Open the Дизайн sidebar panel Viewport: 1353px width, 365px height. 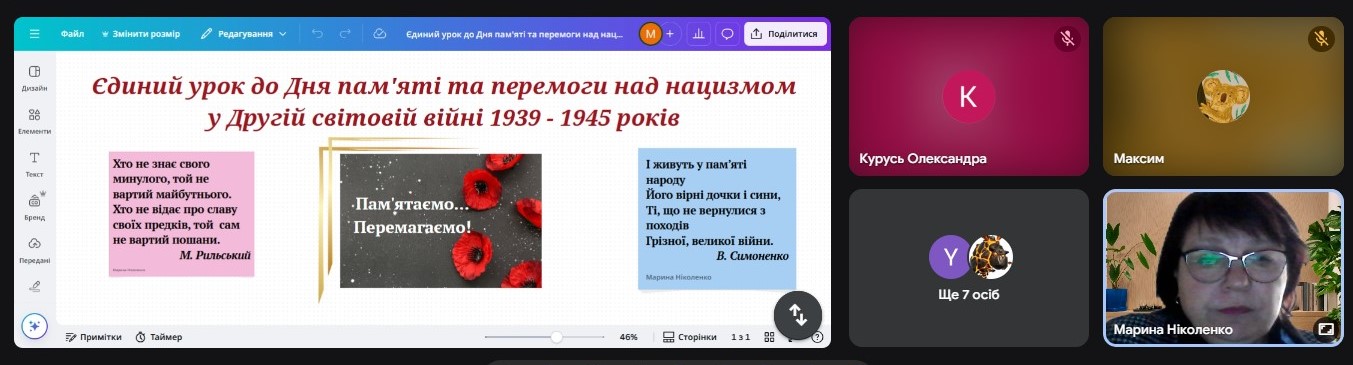point(35,78)
